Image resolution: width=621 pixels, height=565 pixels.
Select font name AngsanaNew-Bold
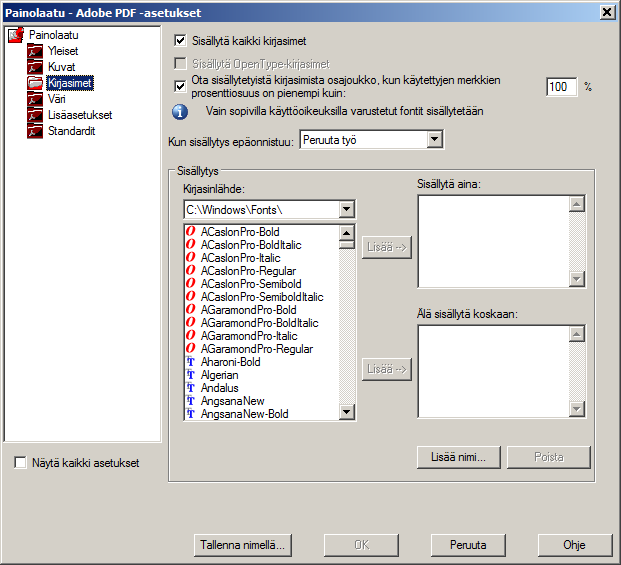click(x=244, y=414)
